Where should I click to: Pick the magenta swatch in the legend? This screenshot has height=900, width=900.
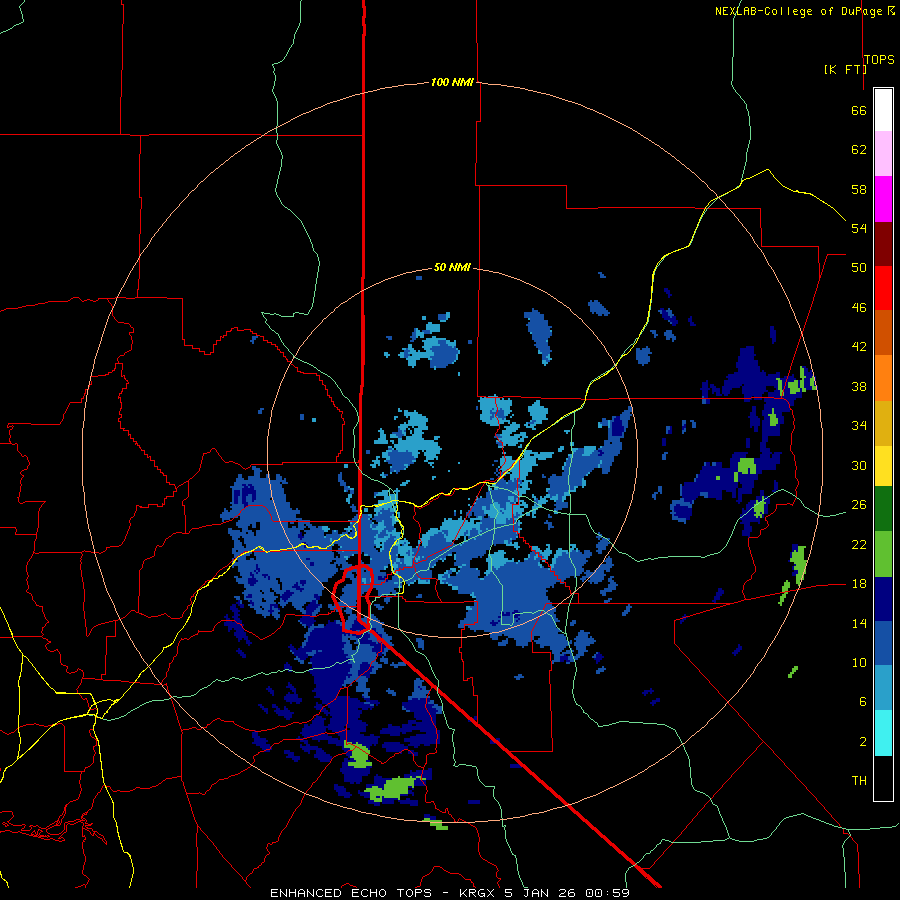883,199
